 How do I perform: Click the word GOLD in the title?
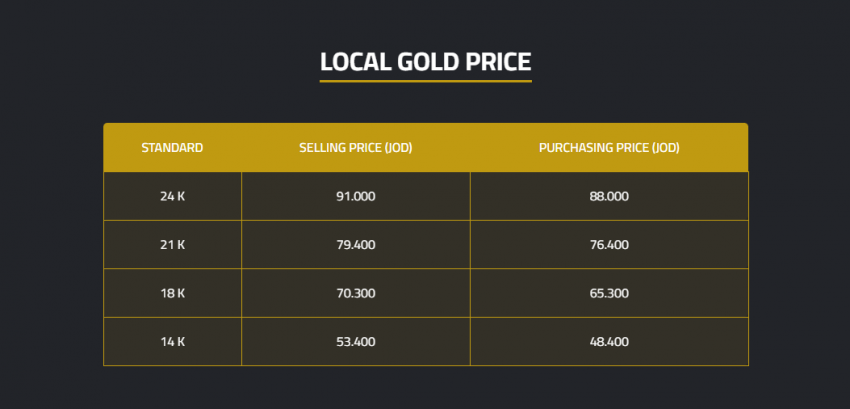[423, 62]
